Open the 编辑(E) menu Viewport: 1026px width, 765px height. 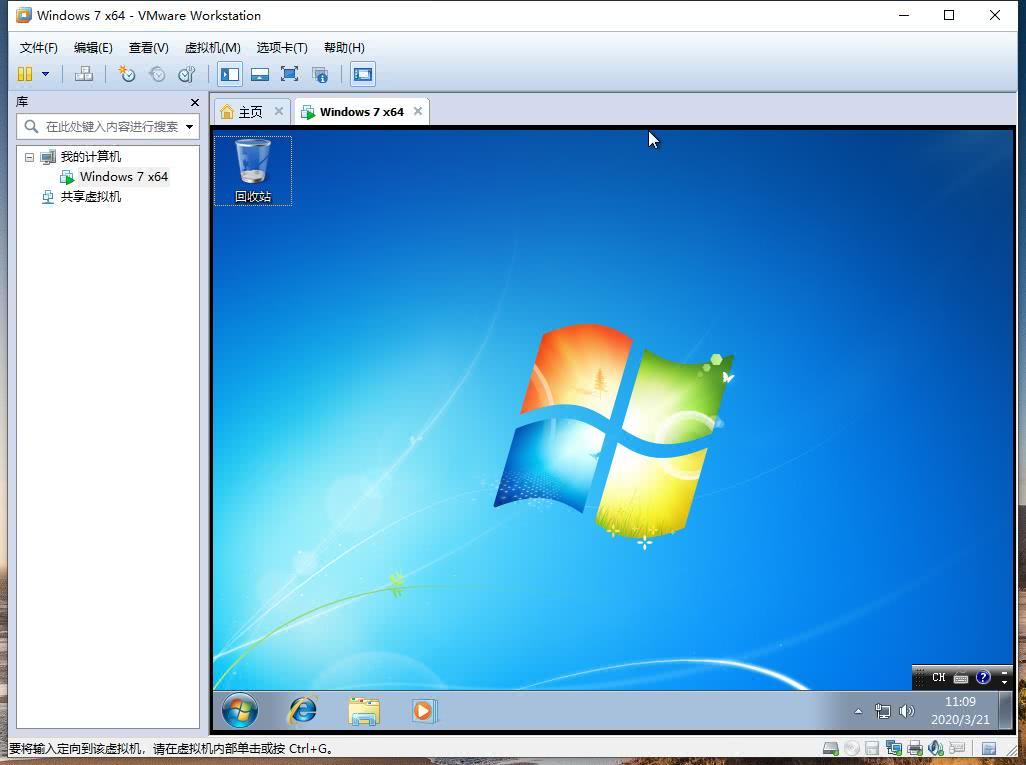(x=93, y=48)
